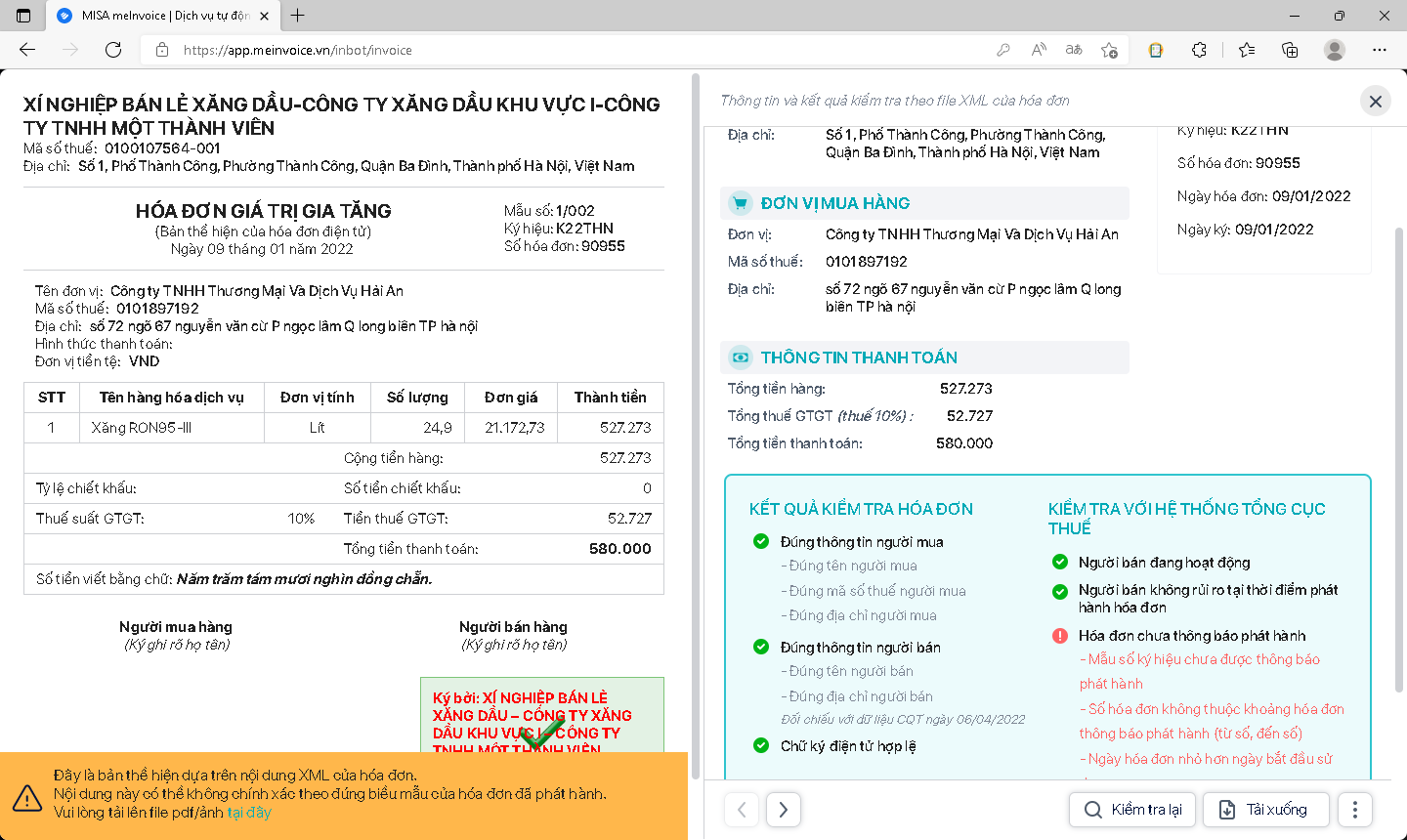
Task: Click the orange warning triangle icon
Action: [27, 799]
